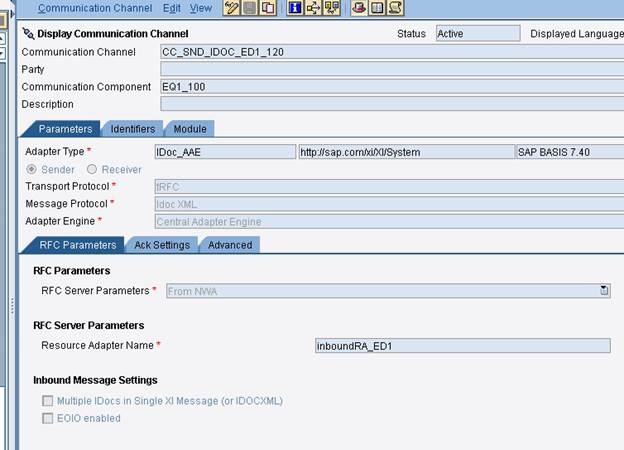
Task: Click the Inbound Message Settings heading
Action: 96,380
